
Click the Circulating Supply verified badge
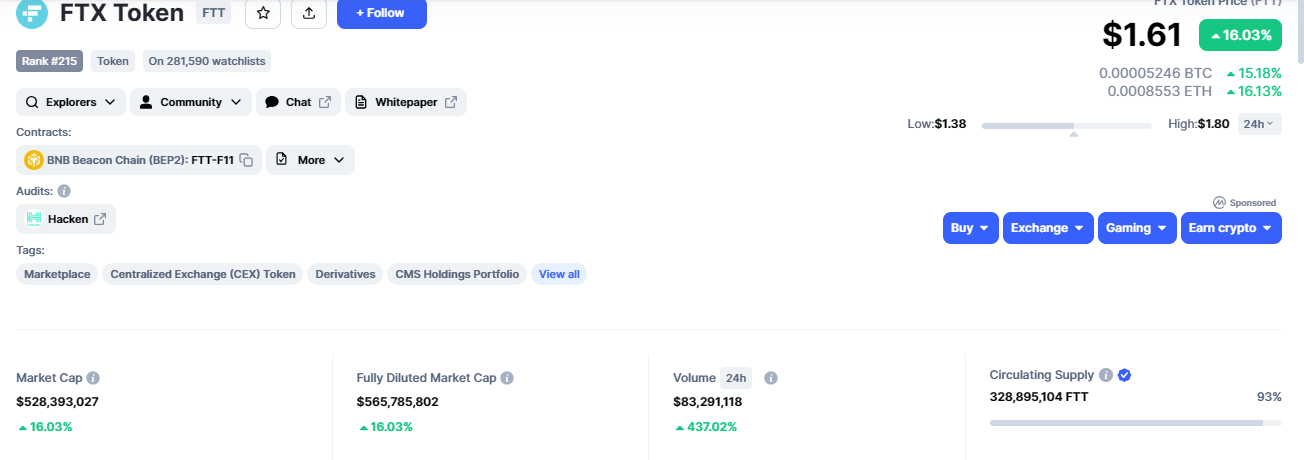click(1124, 375)
